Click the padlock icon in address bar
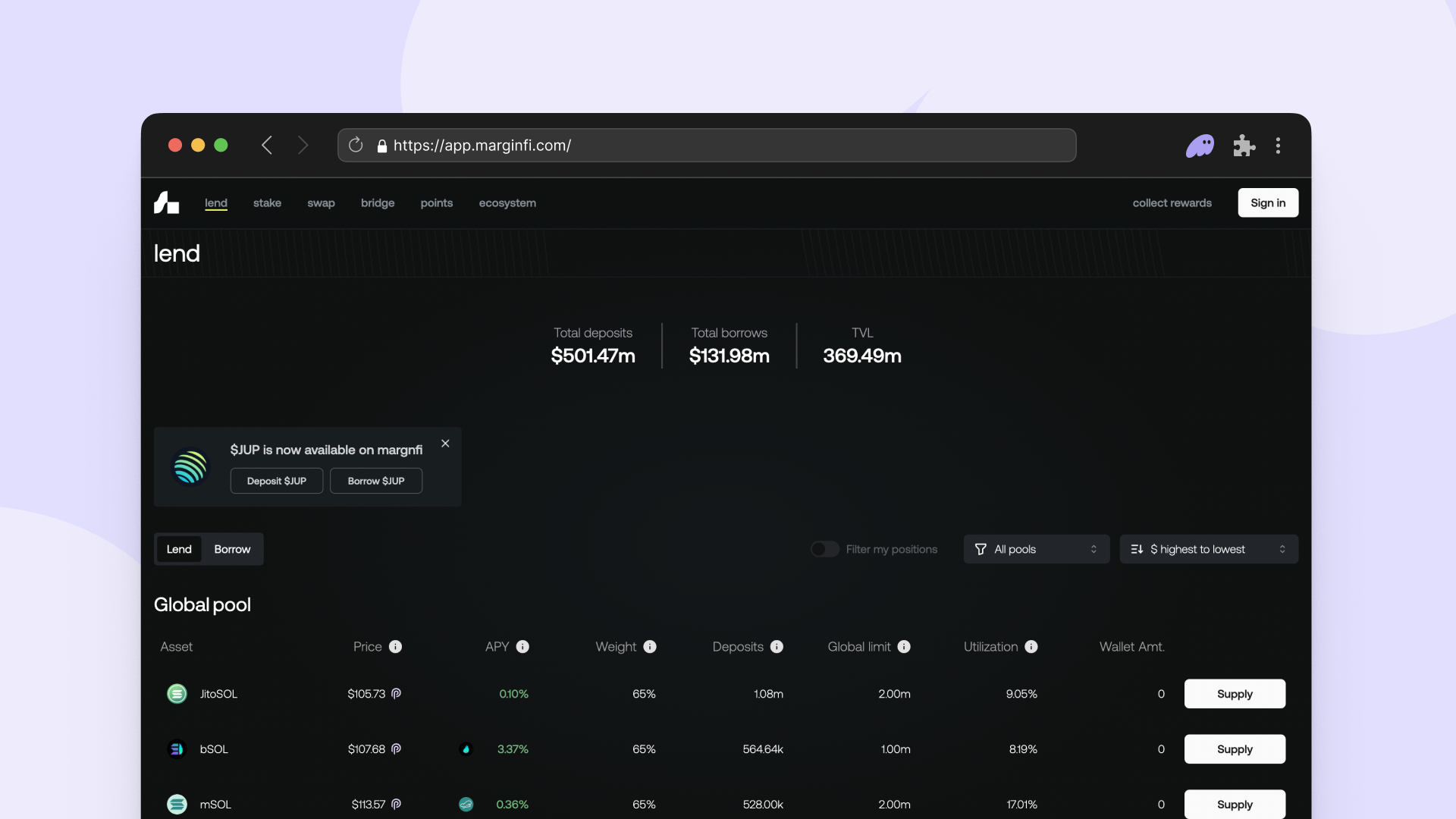 coord(382,146)
